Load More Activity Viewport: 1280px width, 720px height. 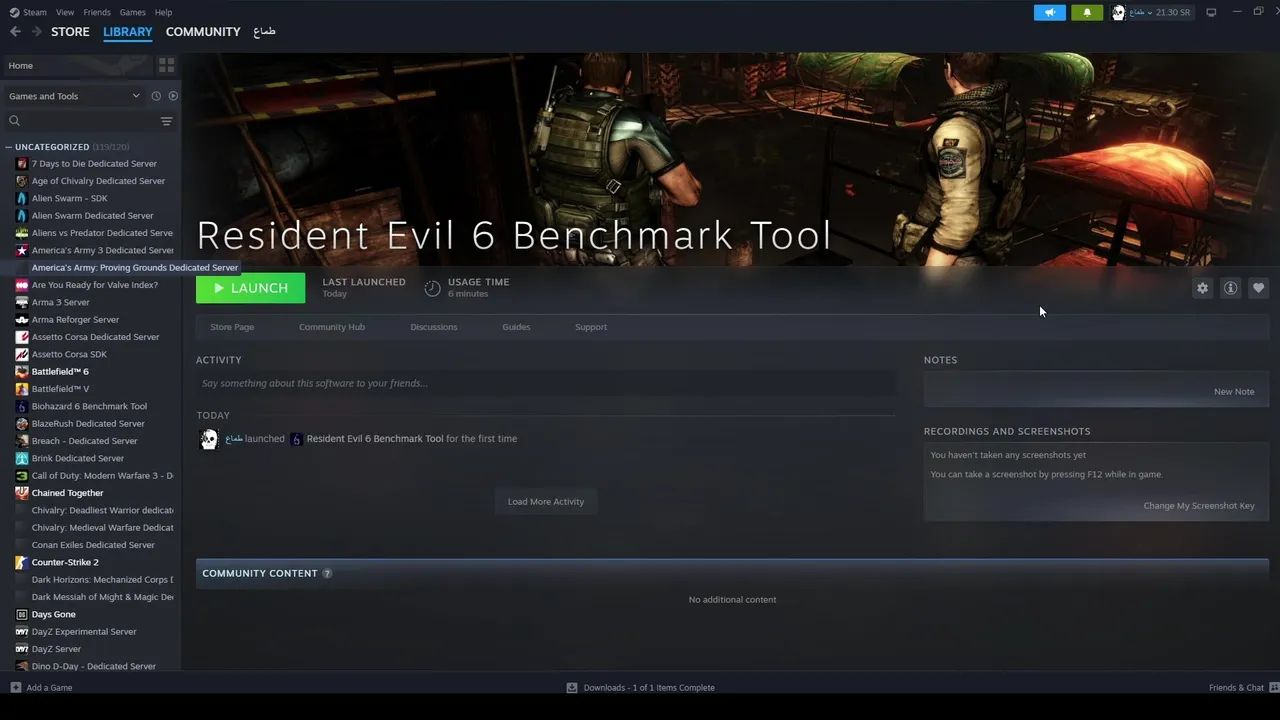click(x=546, y=502)
